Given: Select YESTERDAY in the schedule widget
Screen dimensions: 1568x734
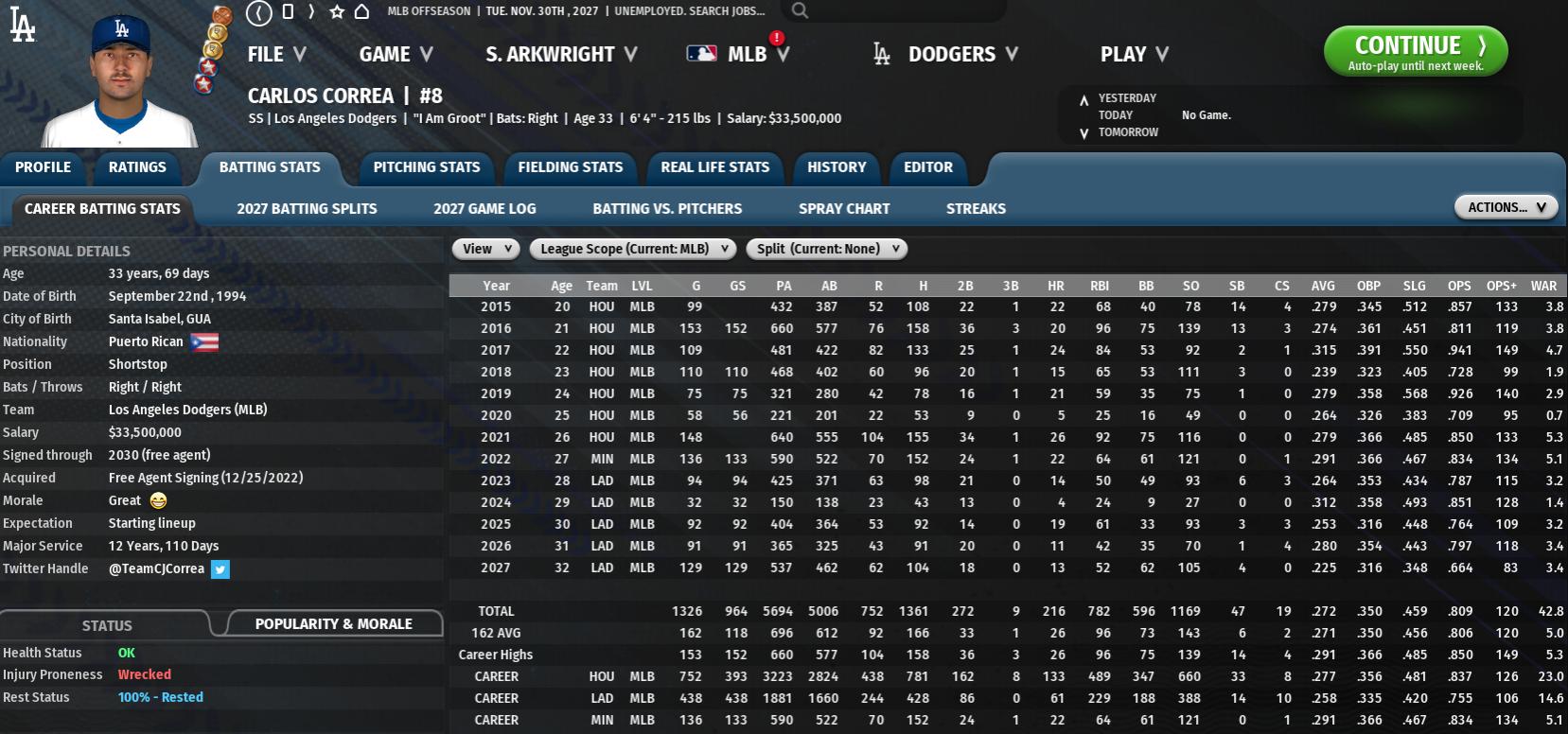Looking at the screenshot, I should [1127, 98].
